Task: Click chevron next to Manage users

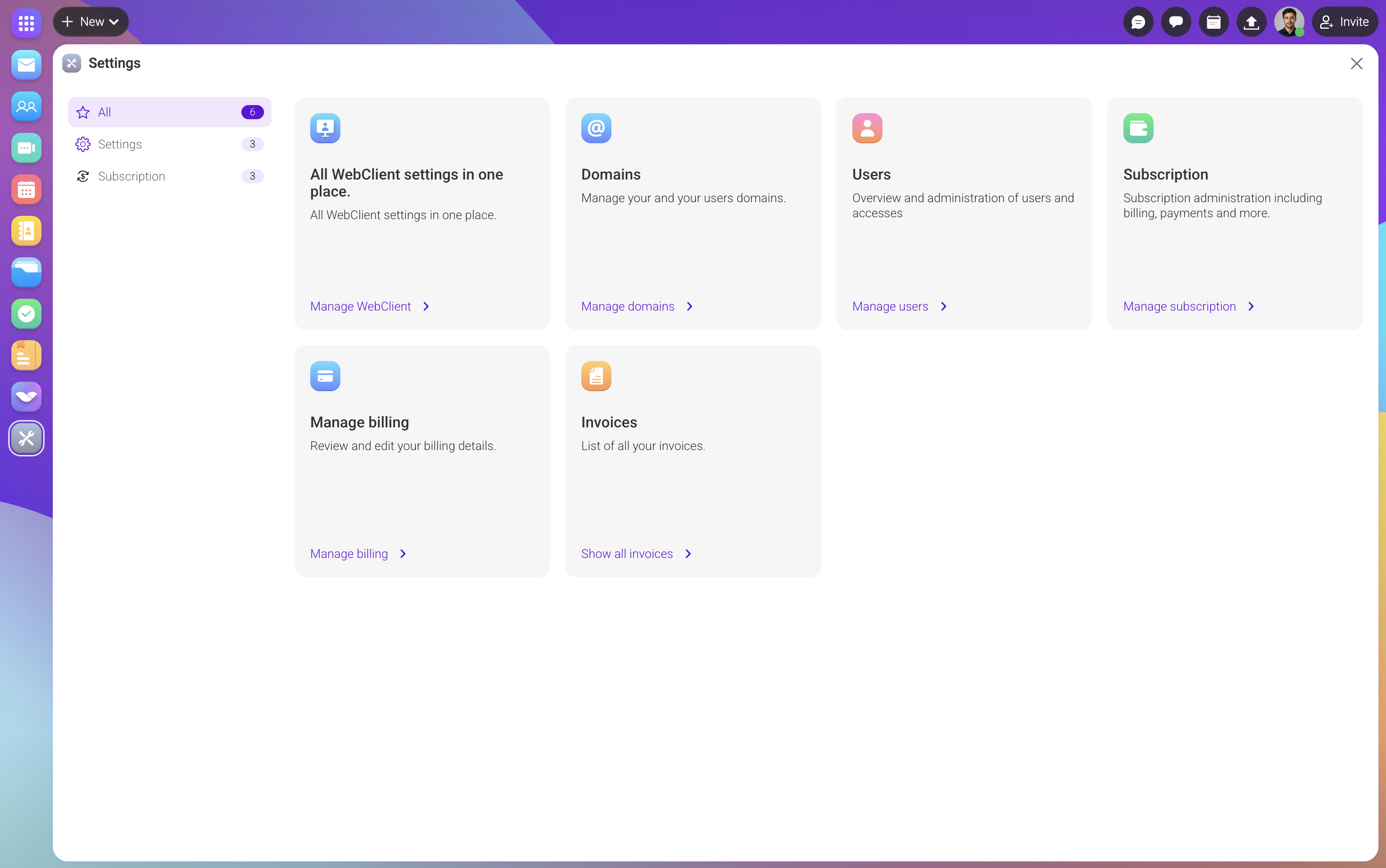Action: [x=943, y=307]
